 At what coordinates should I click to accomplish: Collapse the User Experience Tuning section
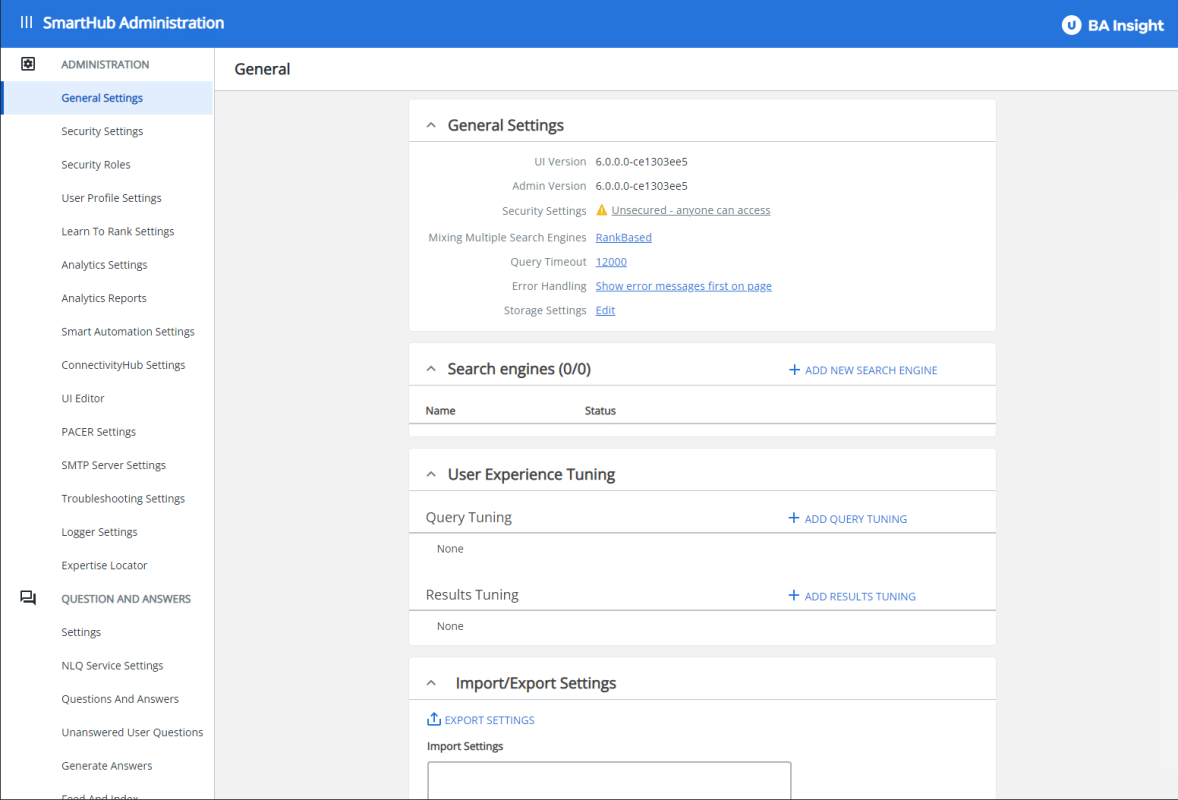(x=431, y=475)
